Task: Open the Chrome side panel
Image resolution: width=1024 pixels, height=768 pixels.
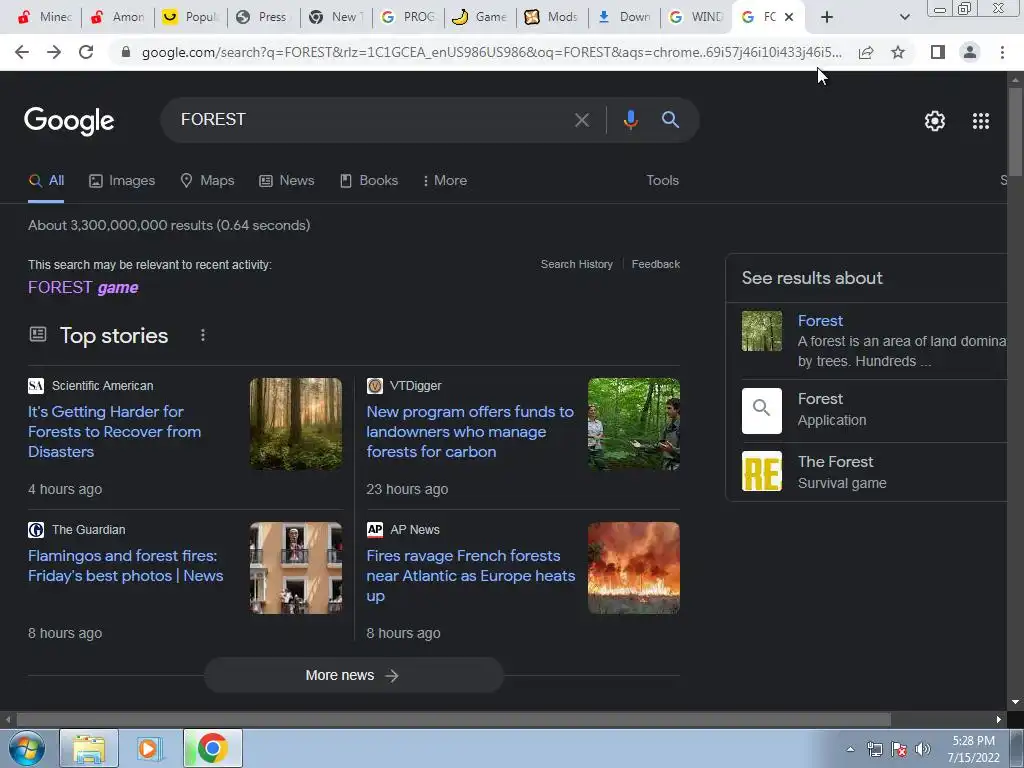Action: [x=938, y=52]
